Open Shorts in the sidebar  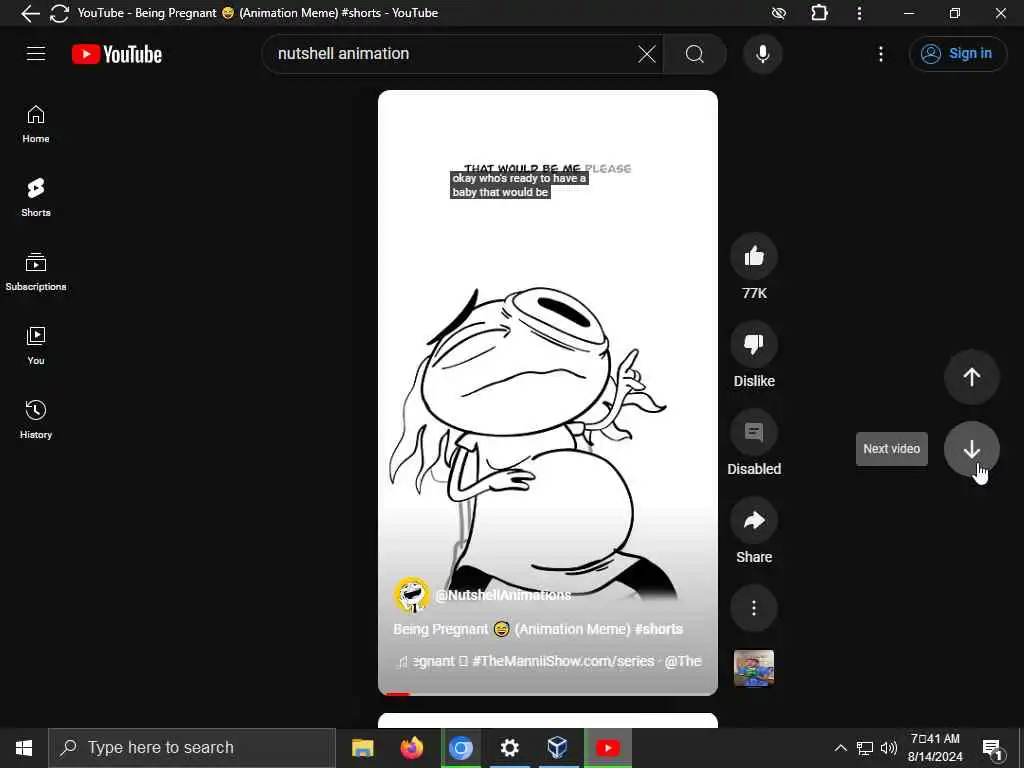[x=36, y=197]
